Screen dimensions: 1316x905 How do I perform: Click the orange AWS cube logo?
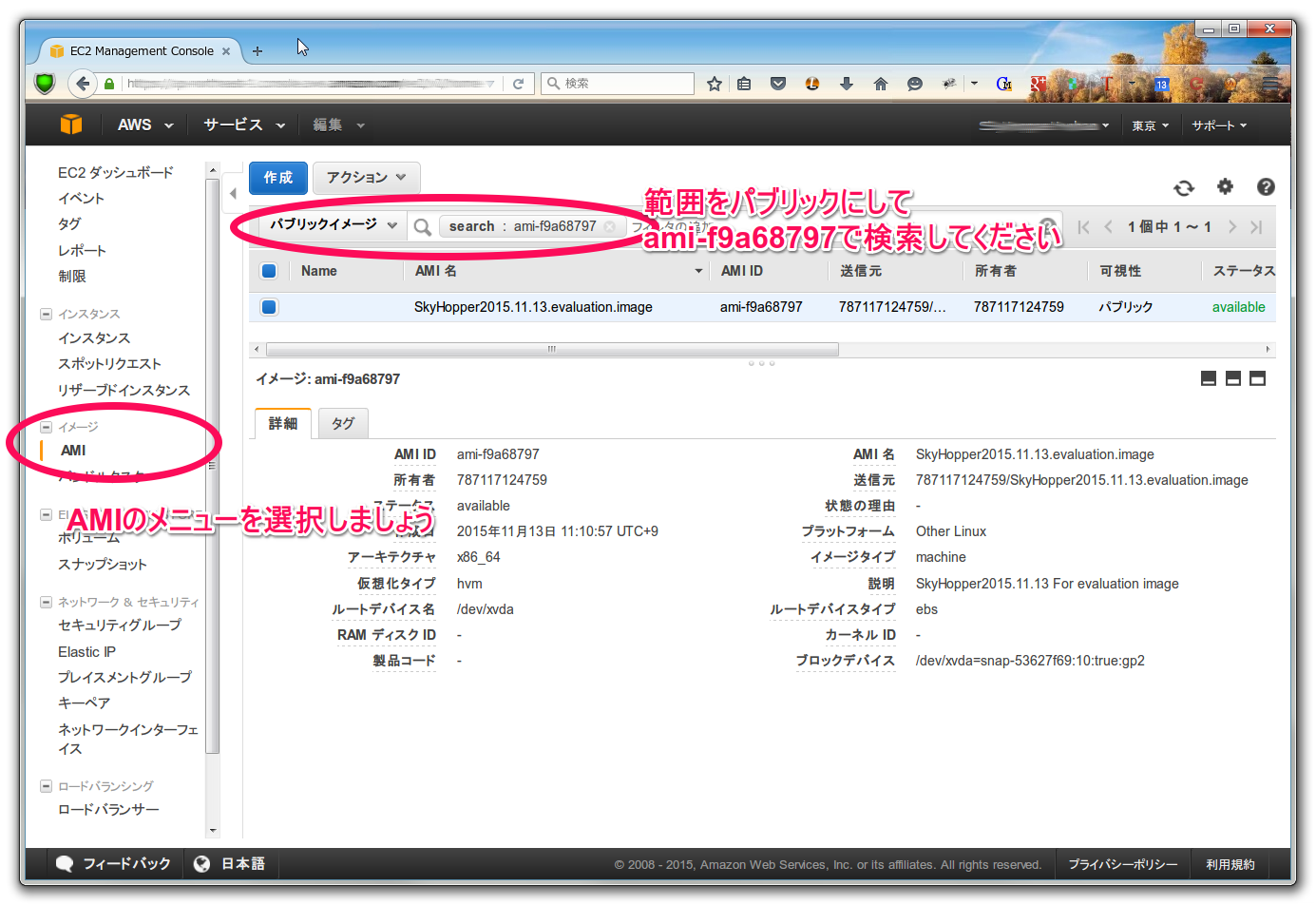click(70, 125)
